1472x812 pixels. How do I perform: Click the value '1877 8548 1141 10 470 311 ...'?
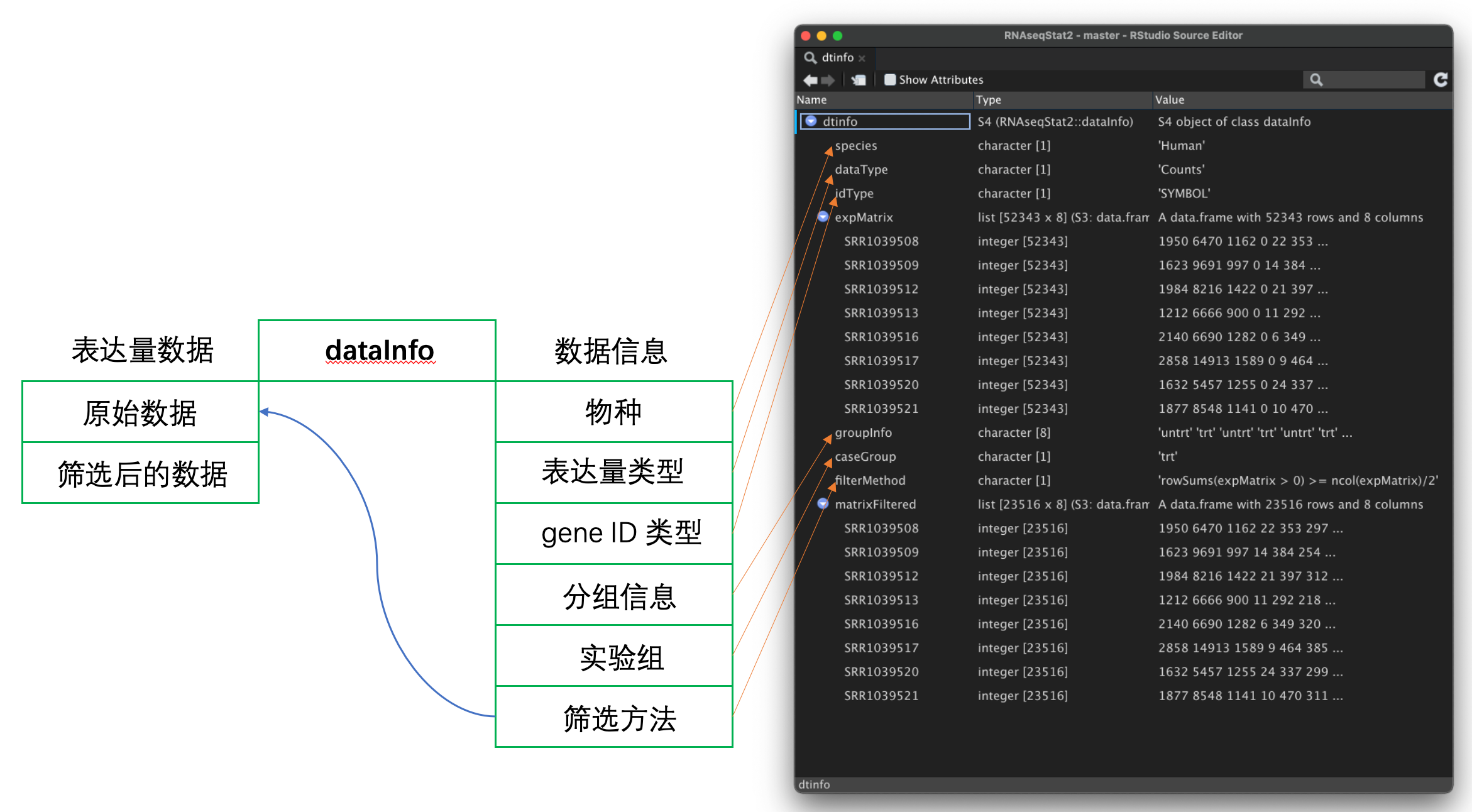click(x=1251, y=695)
